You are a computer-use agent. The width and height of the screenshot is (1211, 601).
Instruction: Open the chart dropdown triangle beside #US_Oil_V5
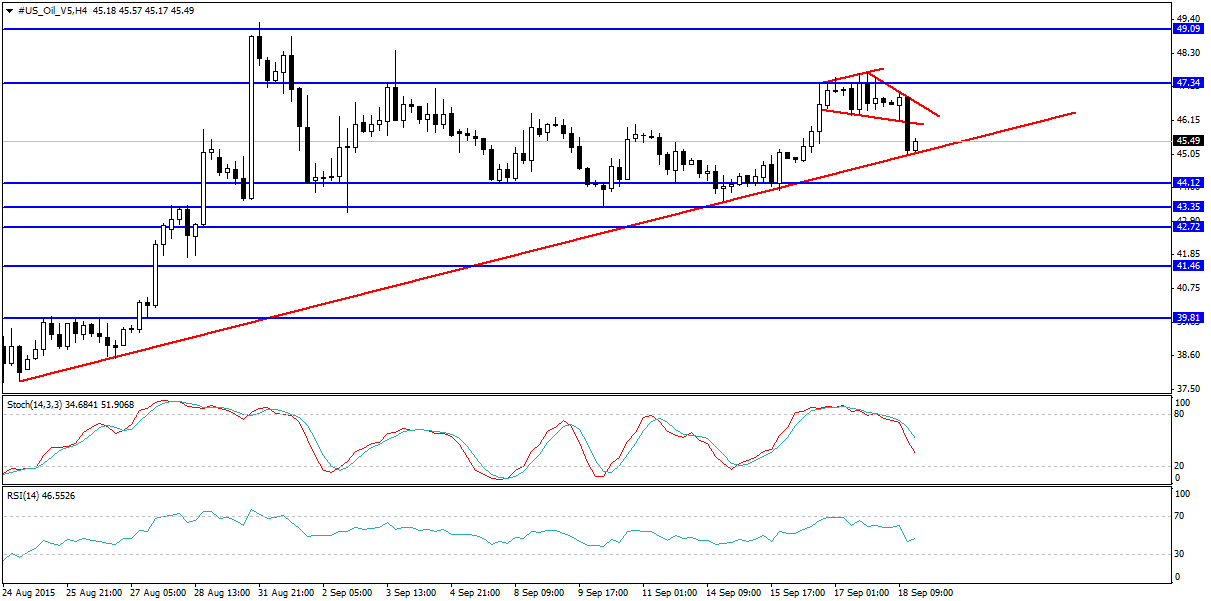pyautogui.click(x=9, y=10)
